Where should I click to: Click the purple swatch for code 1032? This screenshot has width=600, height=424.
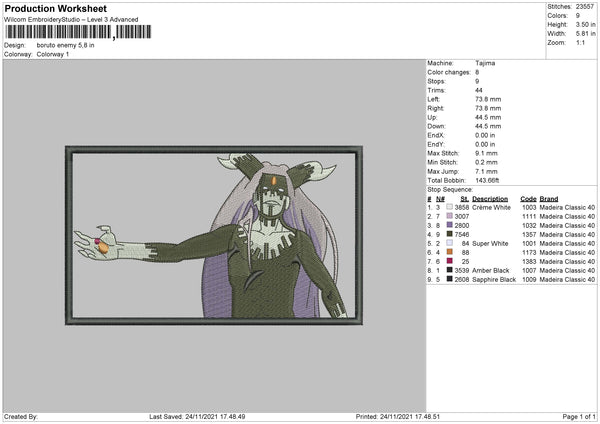coord(449,225)
